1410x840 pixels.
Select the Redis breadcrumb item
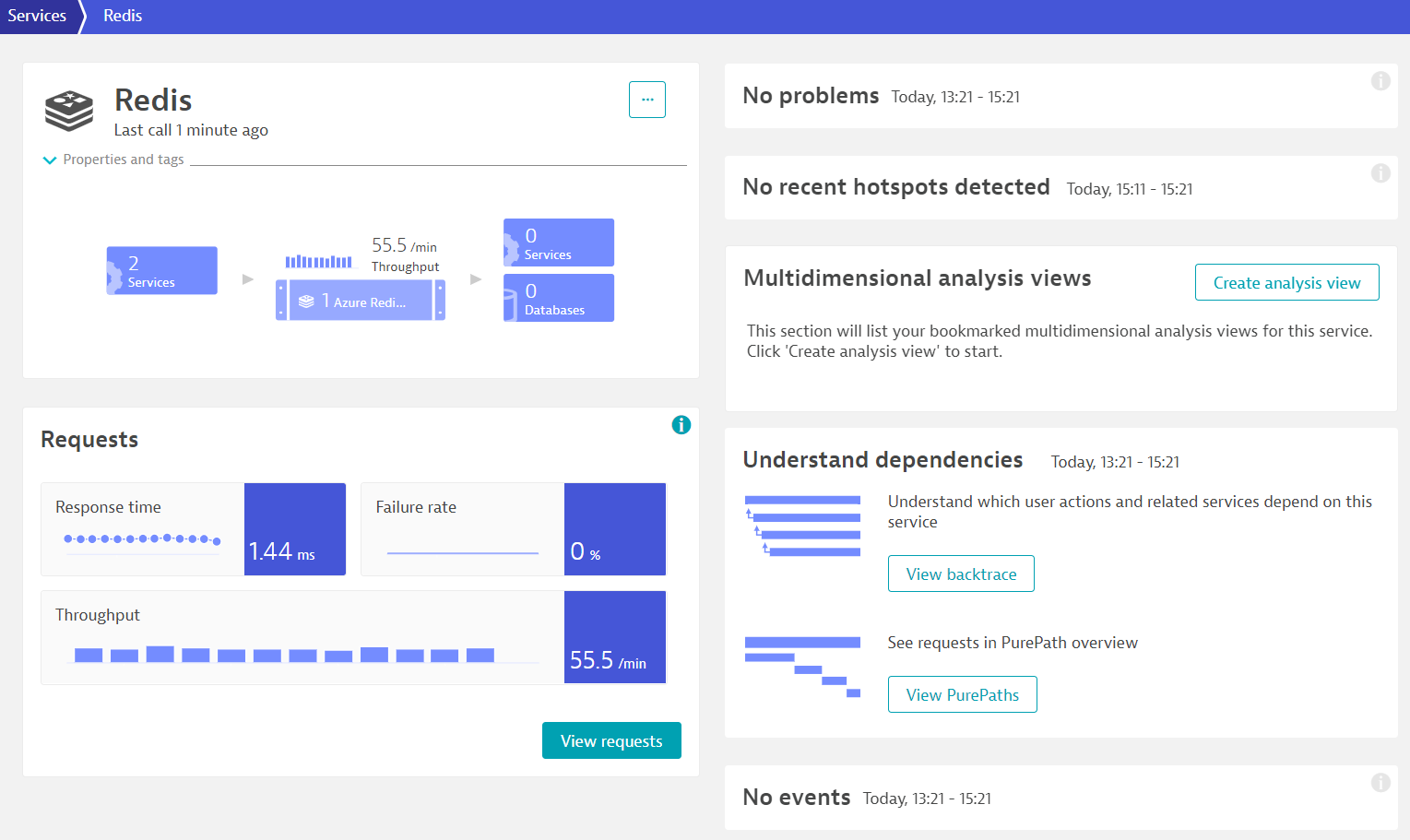pyautogui.click(x=123, y=16)
